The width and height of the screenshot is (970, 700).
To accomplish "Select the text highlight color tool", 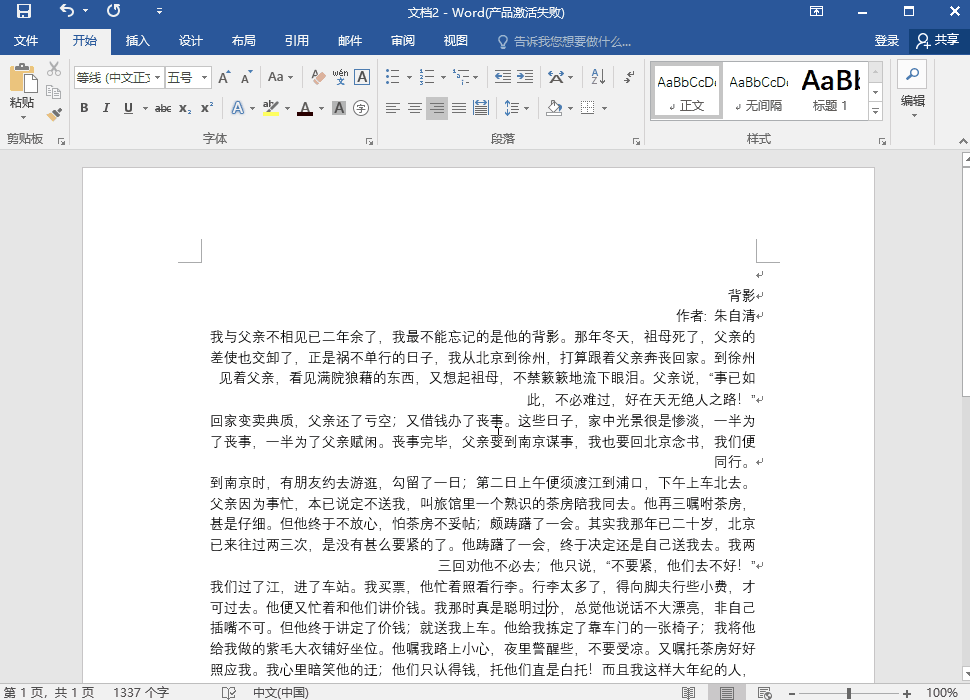I will pyautogui.click(x=271, y=108).
